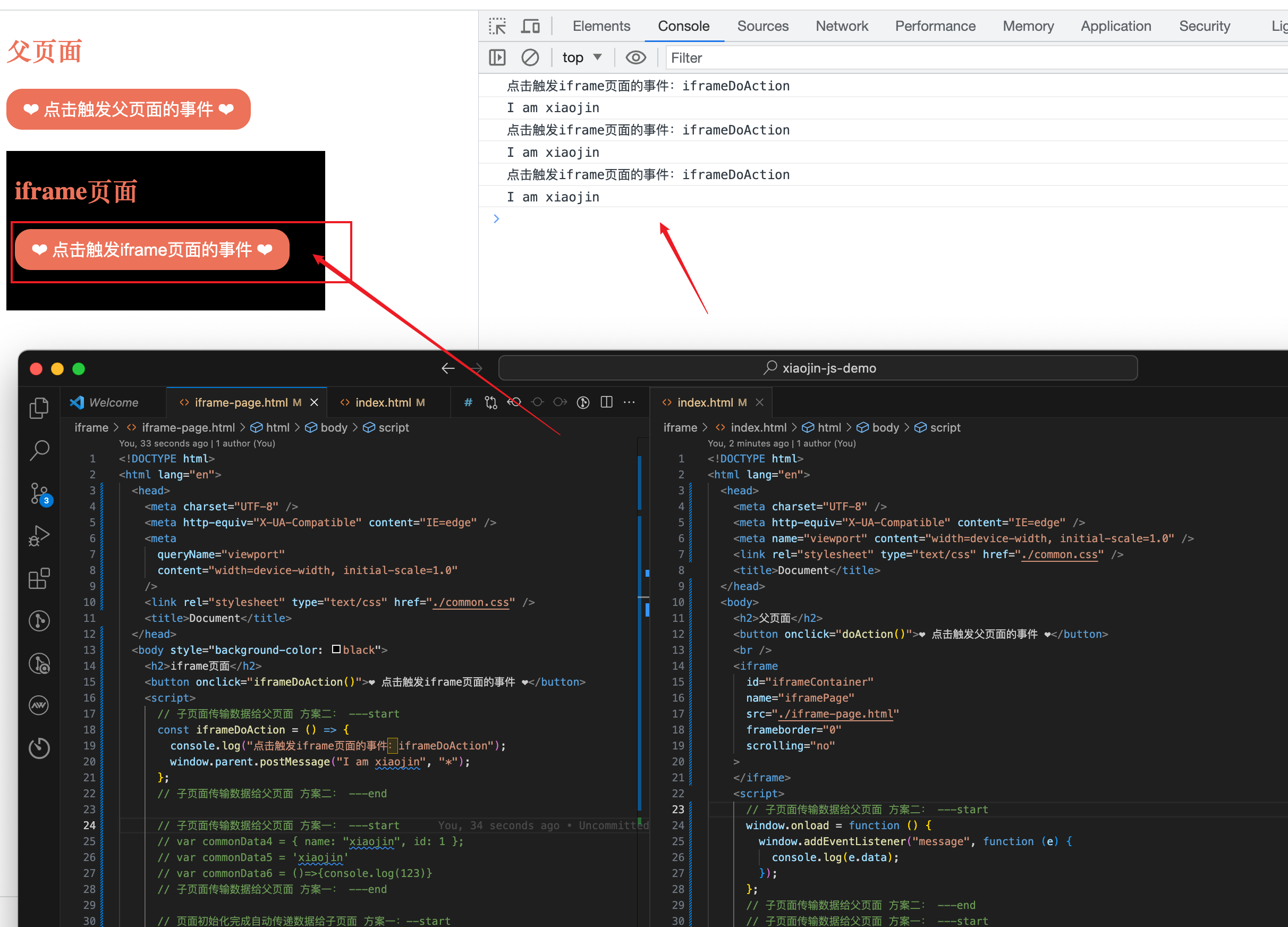Viewport: 1288px width, 927px height.
Task: Toggle the device toolbar icon
Action: point(530,26)
